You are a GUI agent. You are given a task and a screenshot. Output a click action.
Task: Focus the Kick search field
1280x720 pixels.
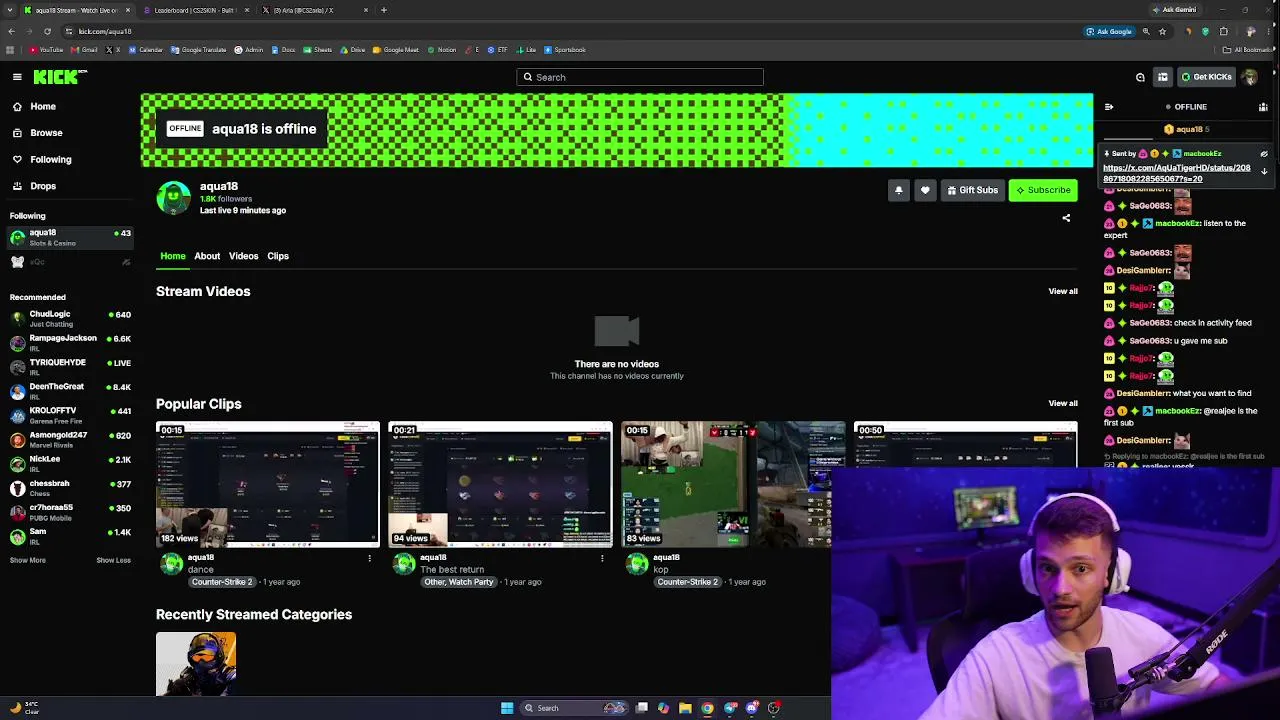(x=640, y=77)
